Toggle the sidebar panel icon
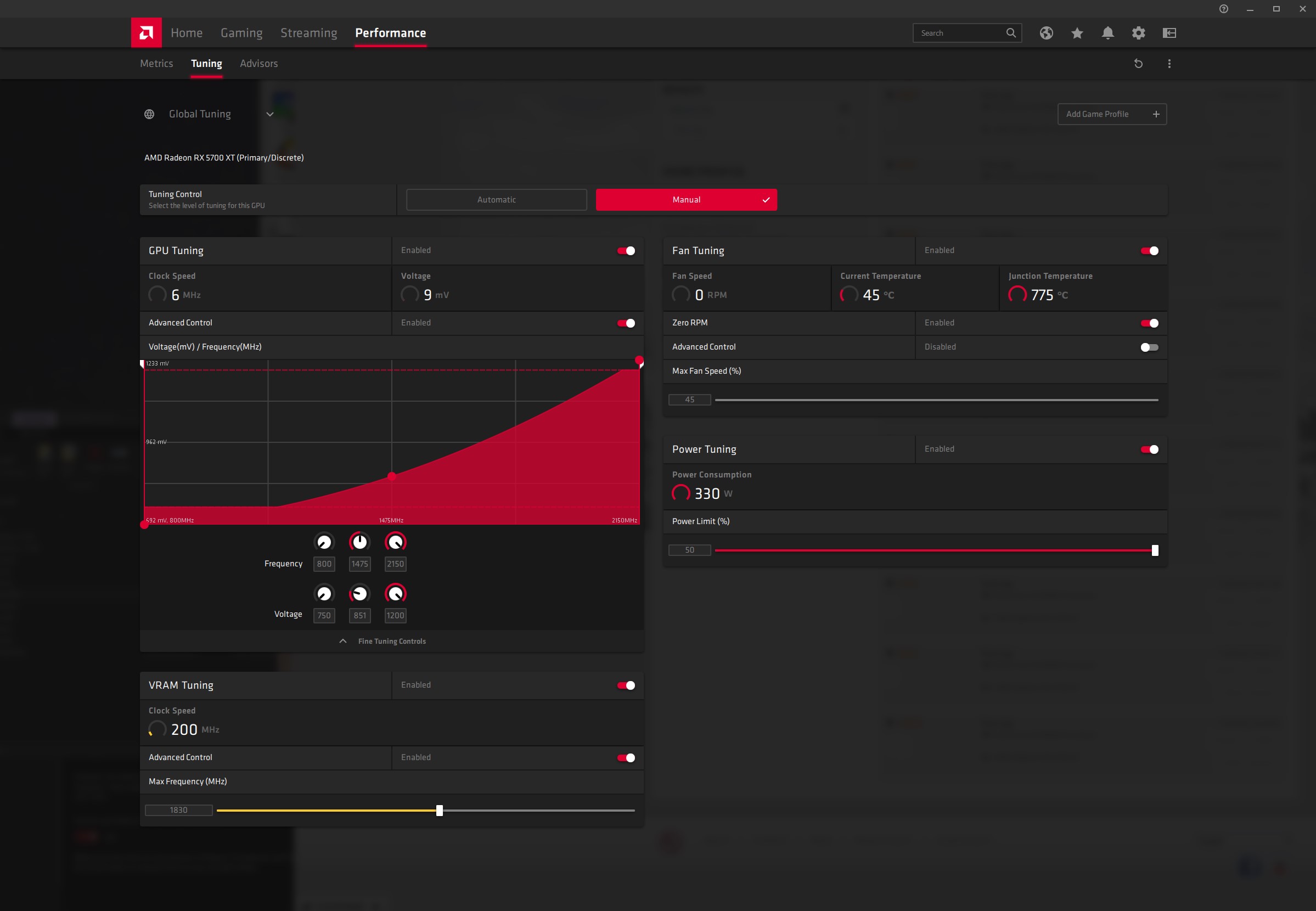The image size is (1316, 911). click(1169, 33)
